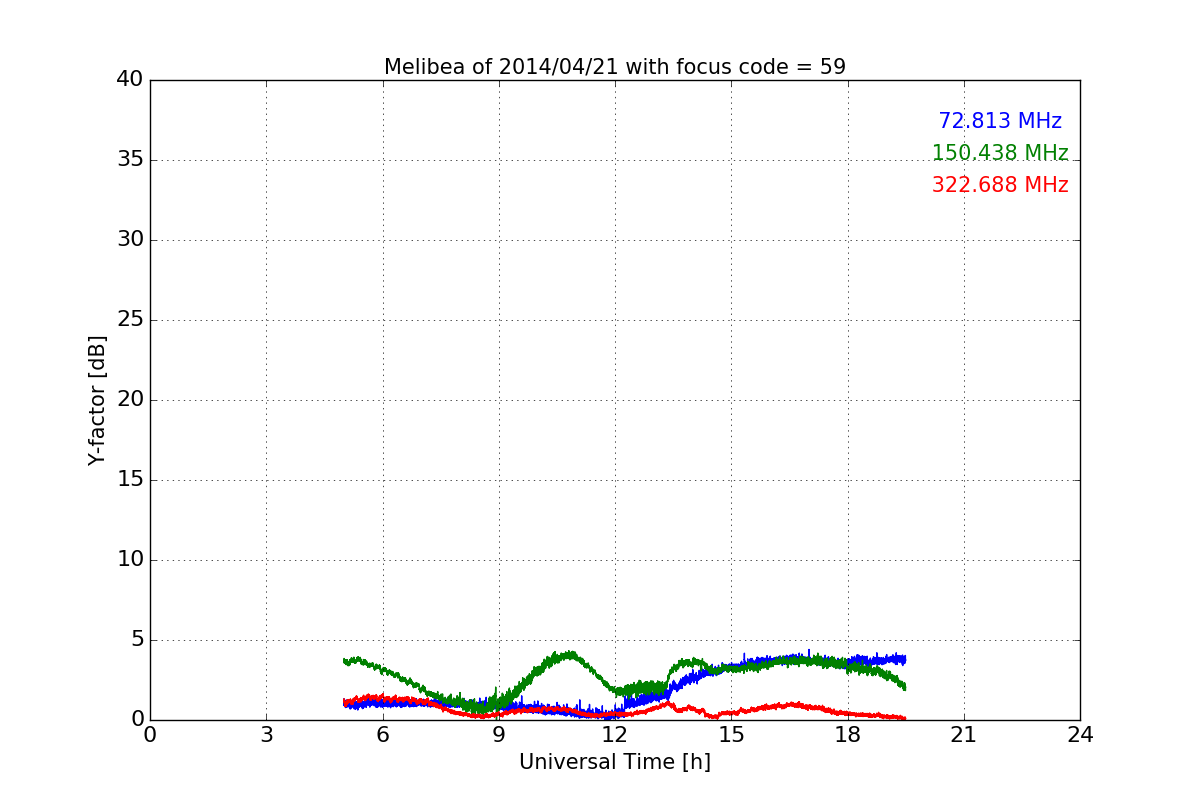Viewport: 1200px width, 800px height.
Task: Click y-axis tick value 25
Action: [130, 320]
